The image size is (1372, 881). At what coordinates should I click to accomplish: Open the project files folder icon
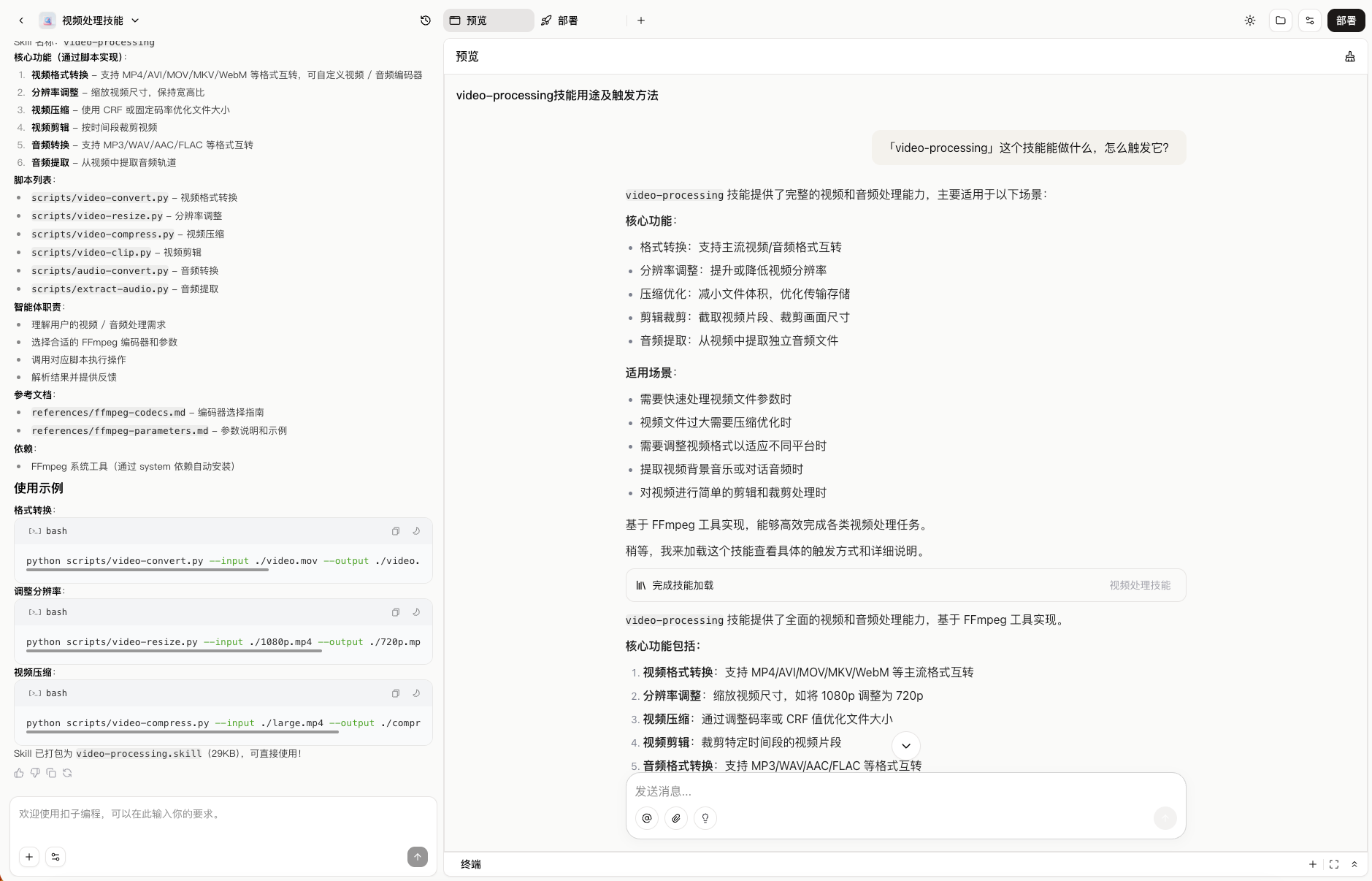coord(1279,20)
